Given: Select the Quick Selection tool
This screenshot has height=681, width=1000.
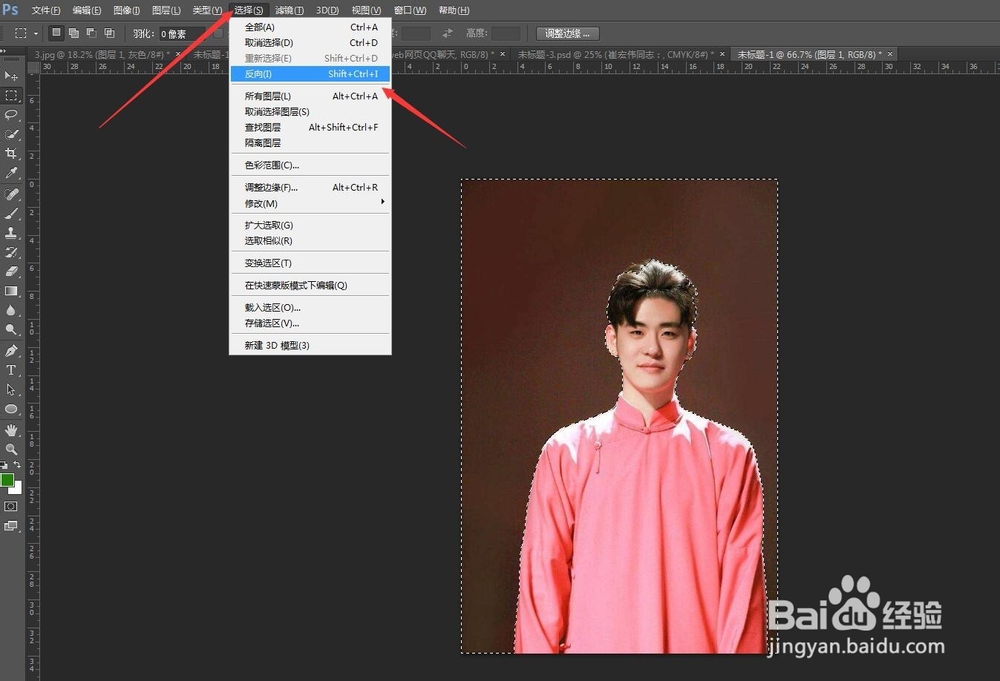Looking at the screenshot, I should (11, 135).
